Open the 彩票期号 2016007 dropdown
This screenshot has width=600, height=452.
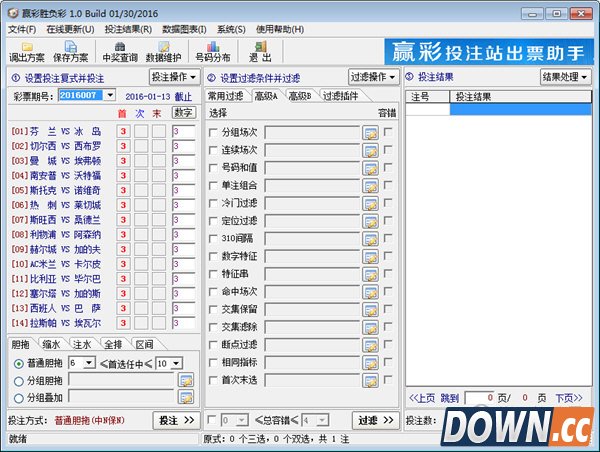tap(110, 95)
